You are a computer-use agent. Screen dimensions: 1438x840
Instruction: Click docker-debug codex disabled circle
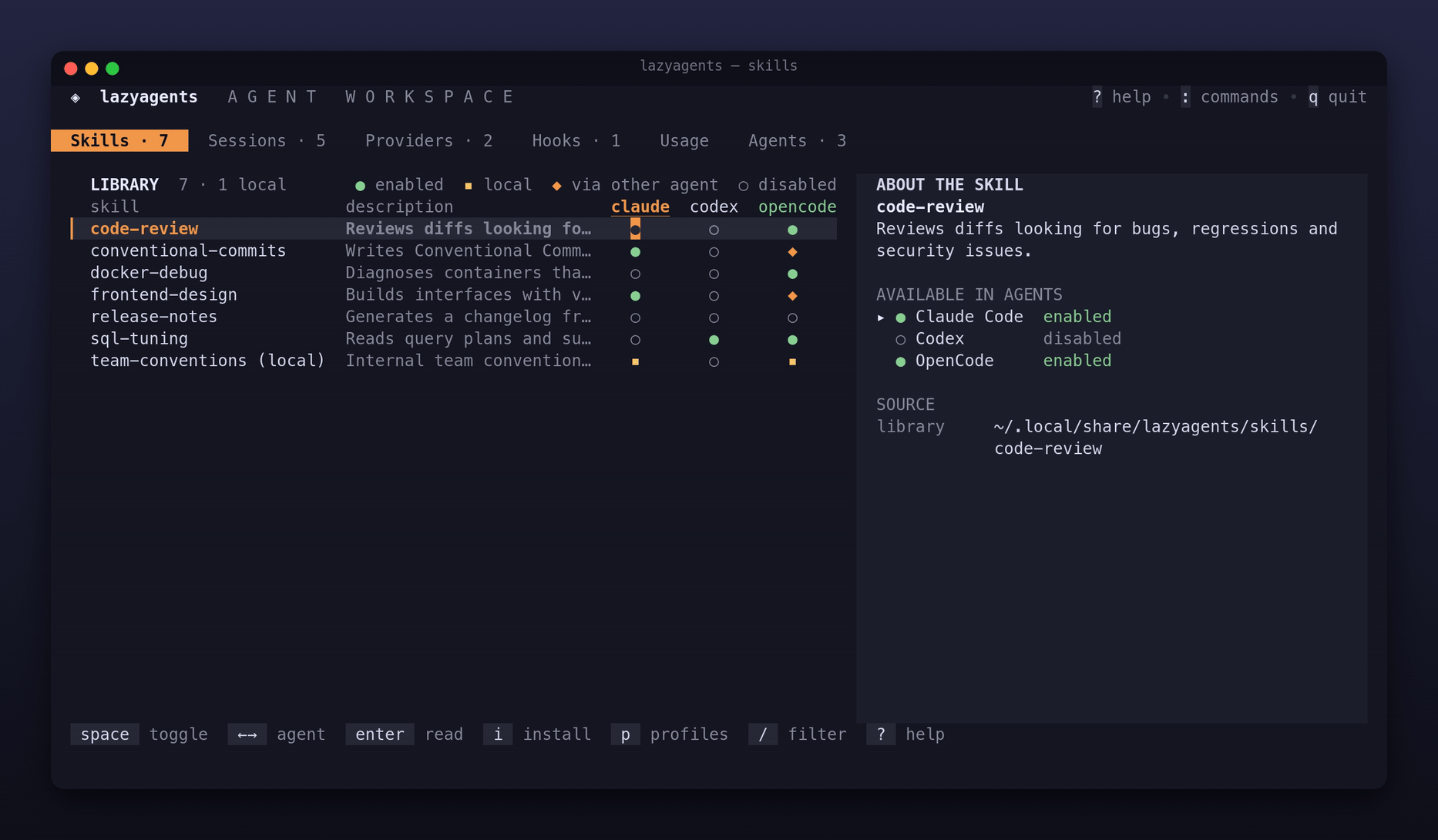tap(714, 274)
